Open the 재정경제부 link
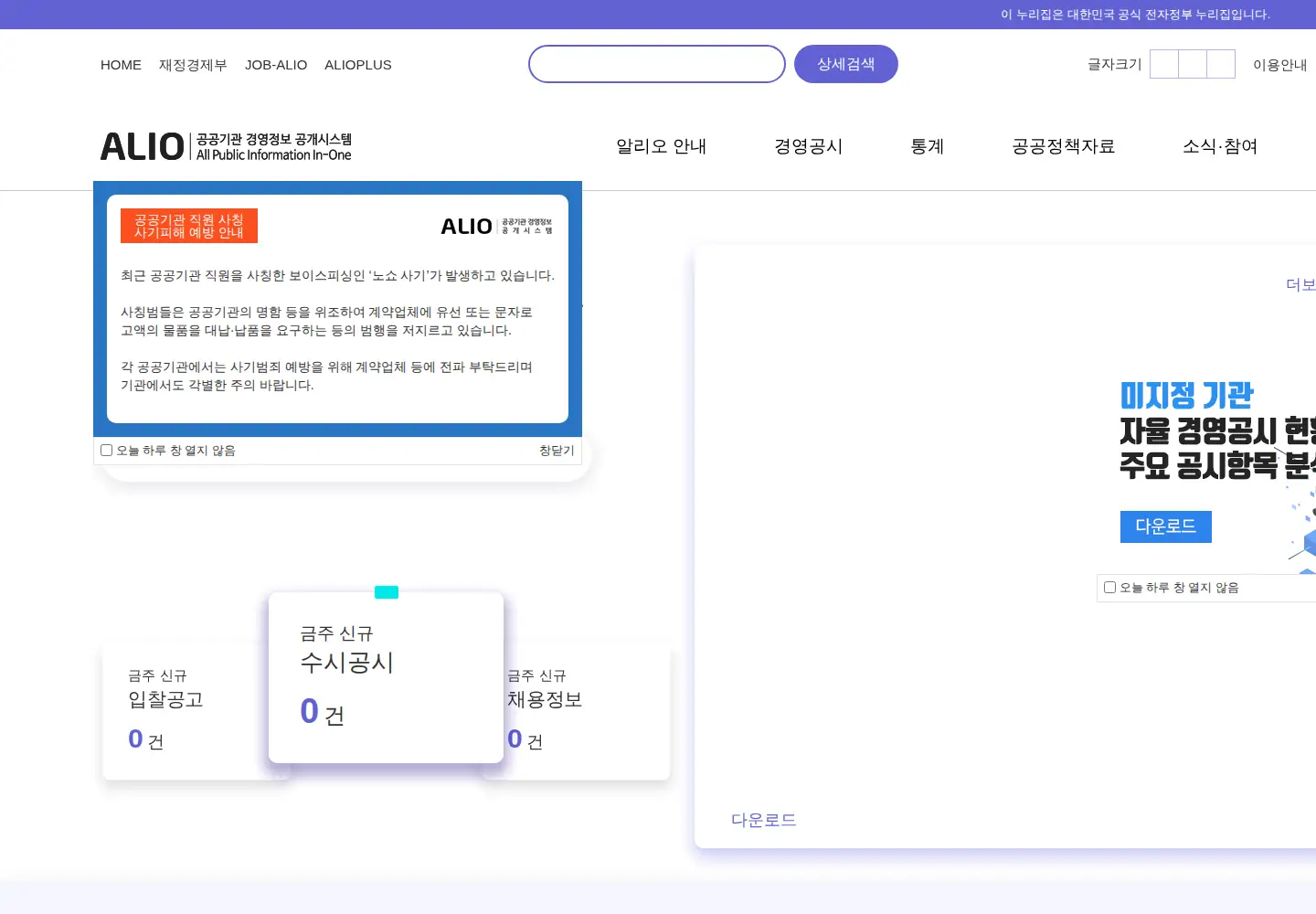The image size is (1316, 914). pyautogui.click(x=193, y=65)
